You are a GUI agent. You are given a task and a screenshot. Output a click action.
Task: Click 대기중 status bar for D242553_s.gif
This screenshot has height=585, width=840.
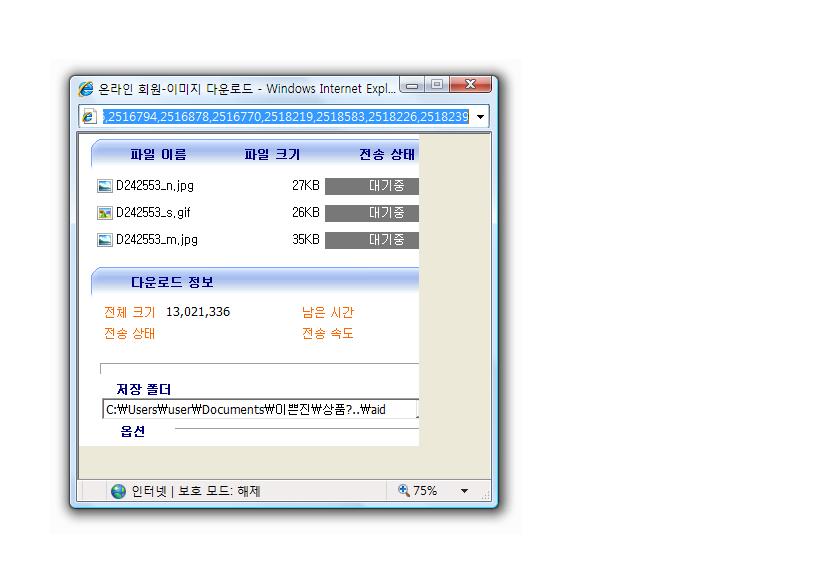[x=372, y=213]
